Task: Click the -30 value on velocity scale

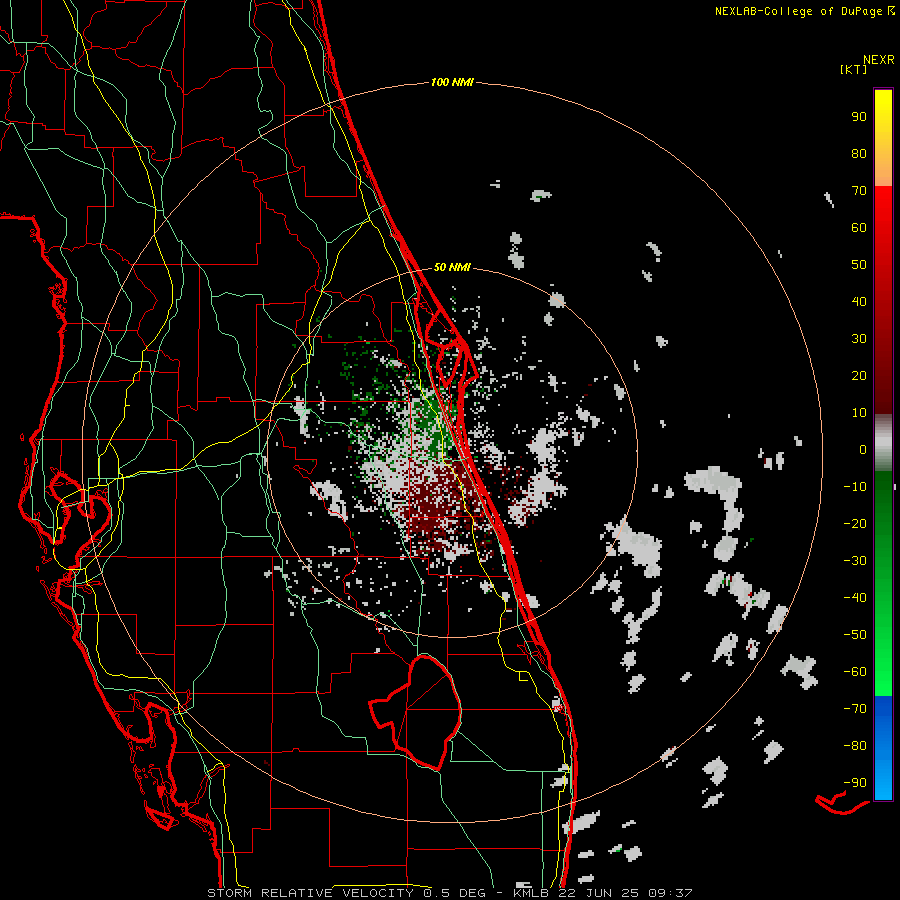Action: click(855, 561)
